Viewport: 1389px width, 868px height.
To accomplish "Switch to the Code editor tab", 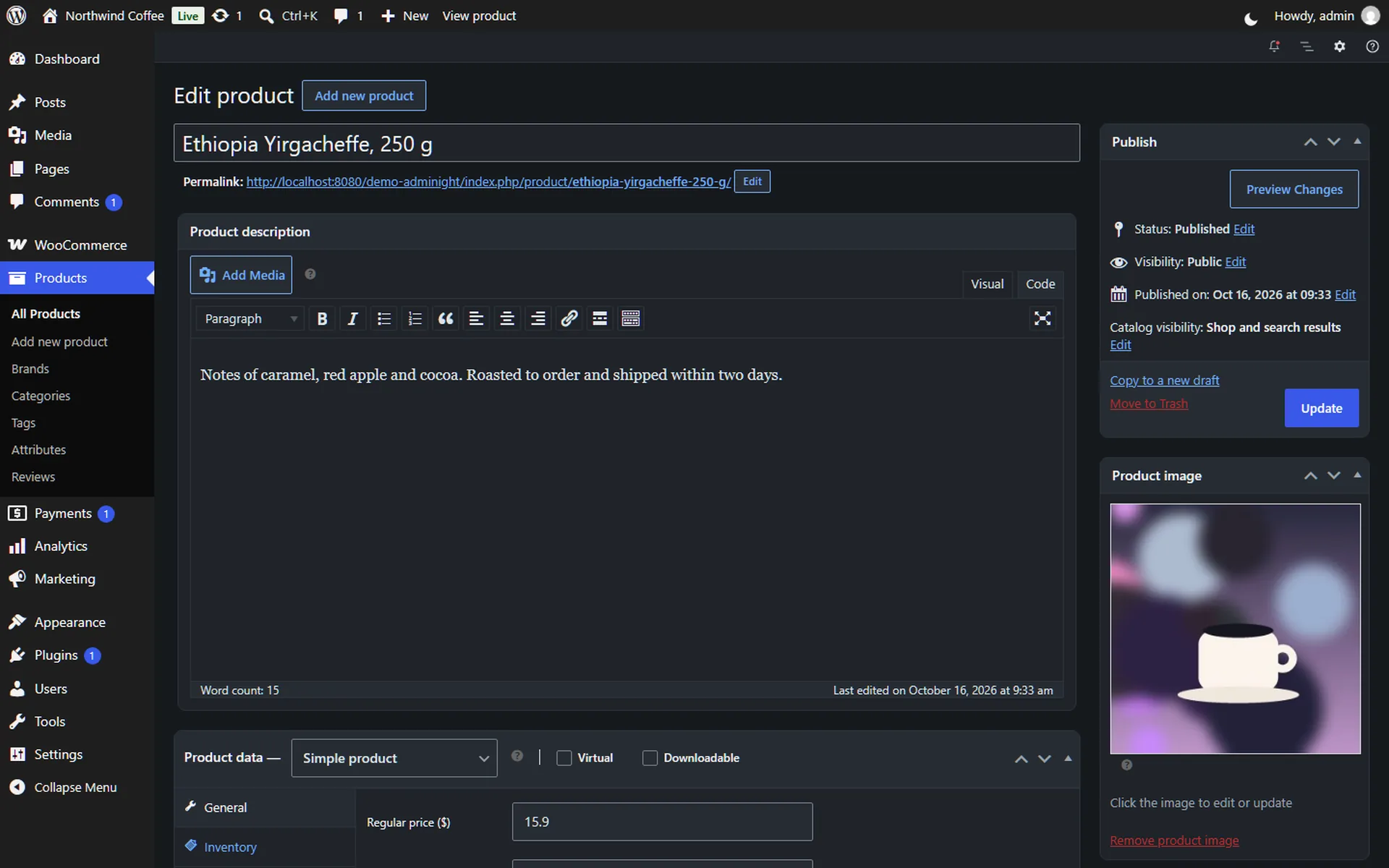I will point(1040,284).
